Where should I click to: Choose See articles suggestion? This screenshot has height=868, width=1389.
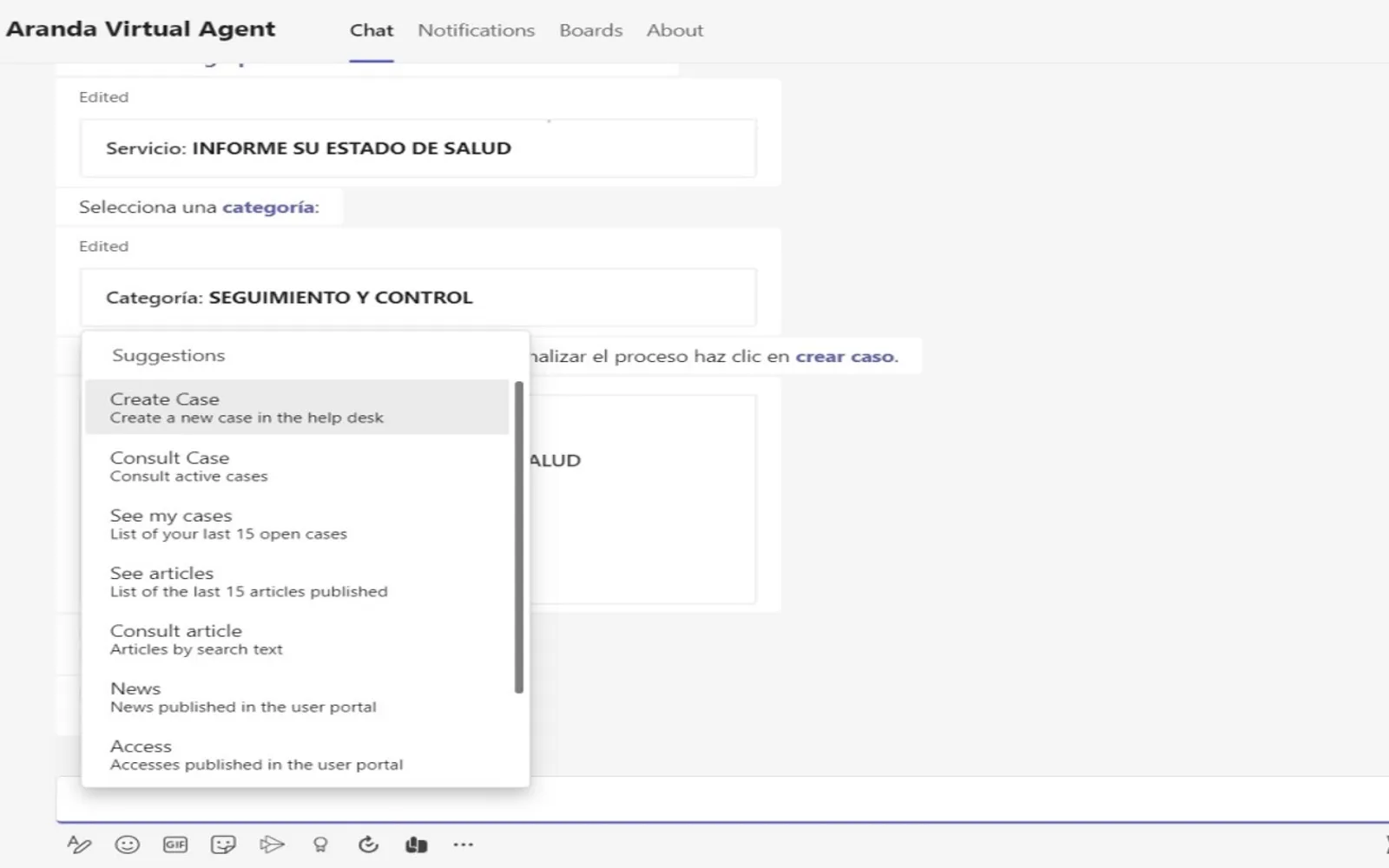297,582
